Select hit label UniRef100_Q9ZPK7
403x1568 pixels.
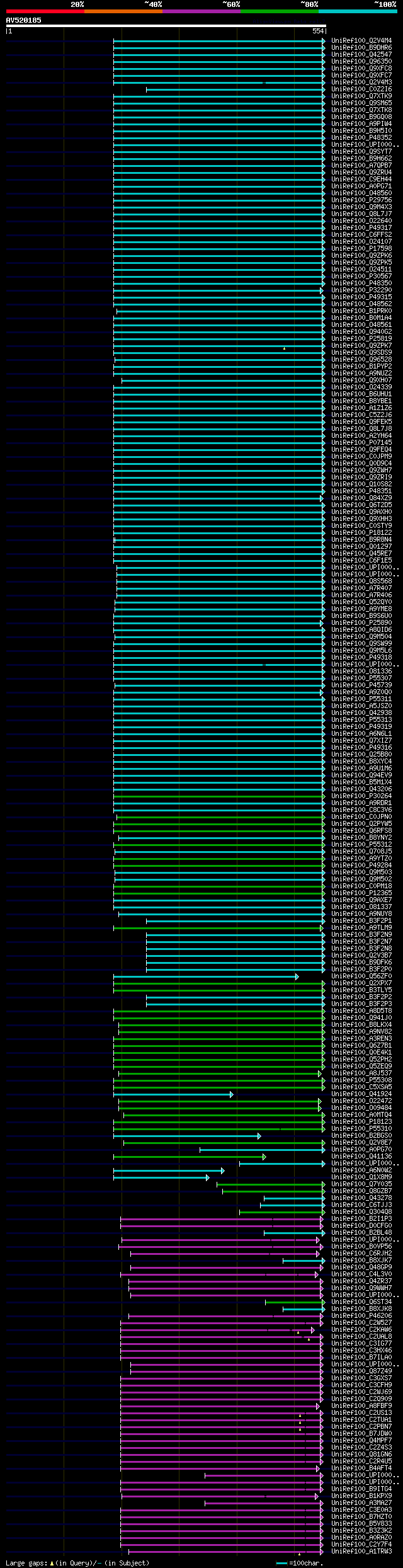pyautogui.click(x=361, y=346)
